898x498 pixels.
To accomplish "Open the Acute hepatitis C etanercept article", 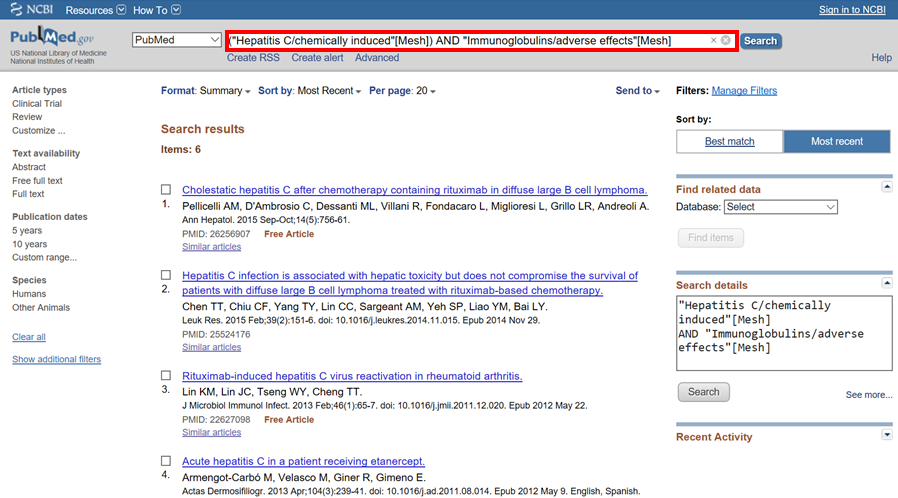I will (304, 461).
